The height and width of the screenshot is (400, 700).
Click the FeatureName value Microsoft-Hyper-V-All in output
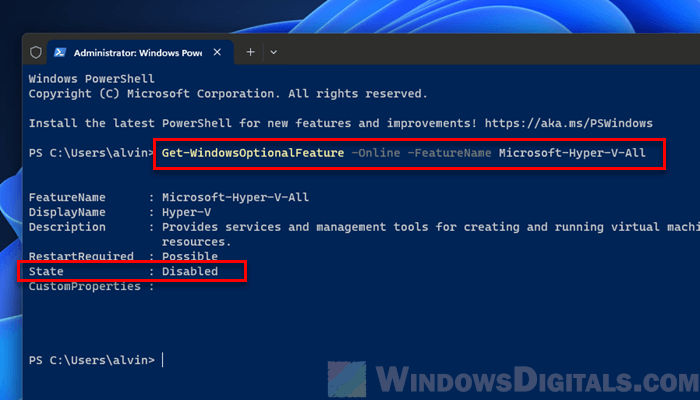235,197
